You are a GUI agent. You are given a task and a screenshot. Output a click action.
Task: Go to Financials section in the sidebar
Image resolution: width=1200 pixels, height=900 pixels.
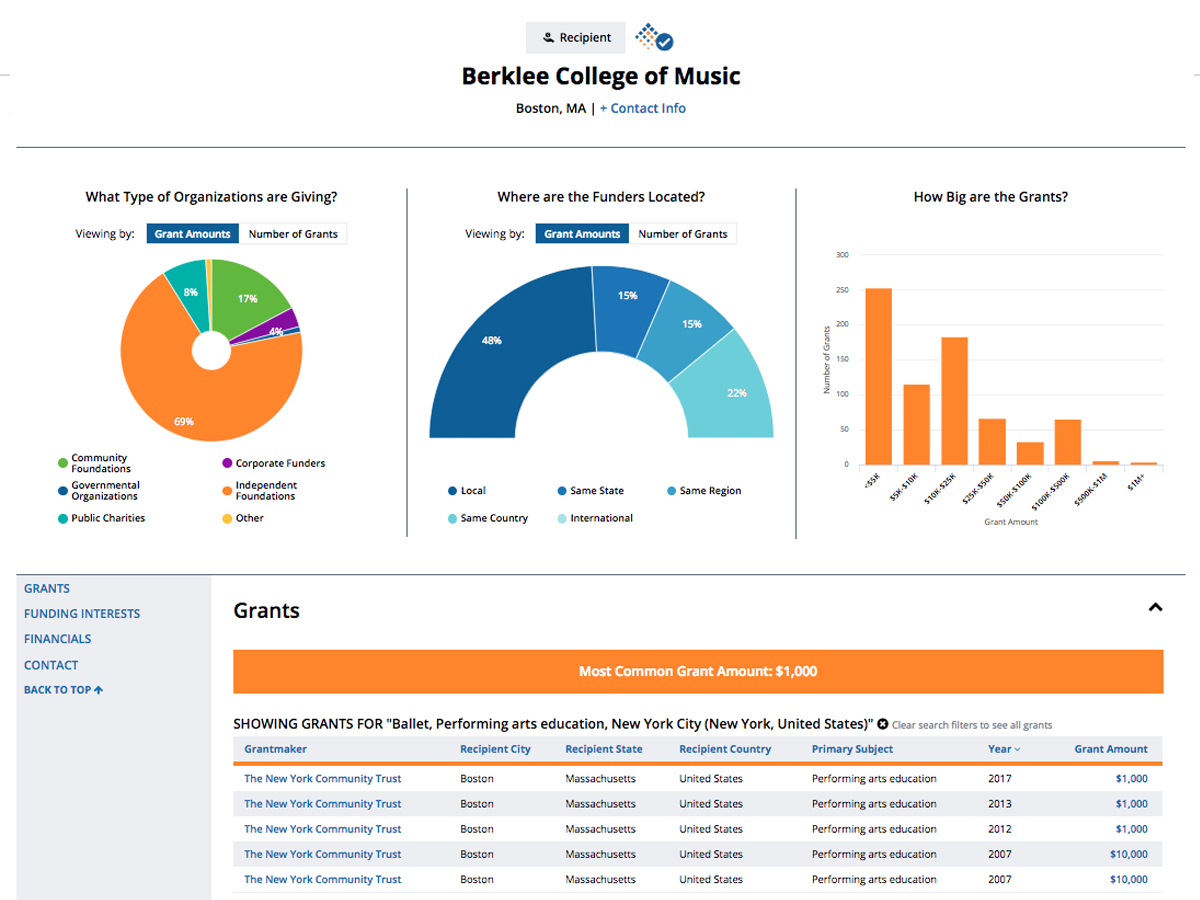[x=57, y=639]
